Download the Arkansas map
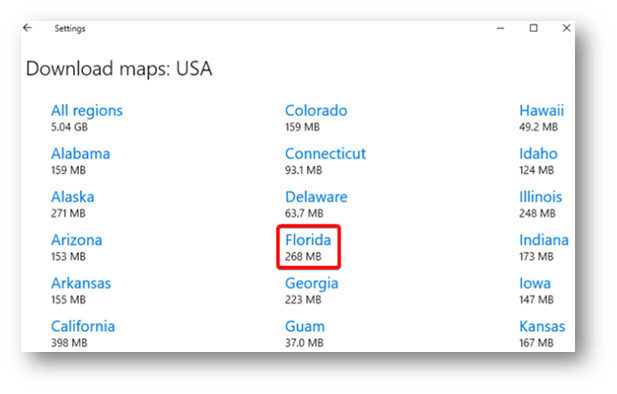Screen dimensions: 617x394 (81, 291)
